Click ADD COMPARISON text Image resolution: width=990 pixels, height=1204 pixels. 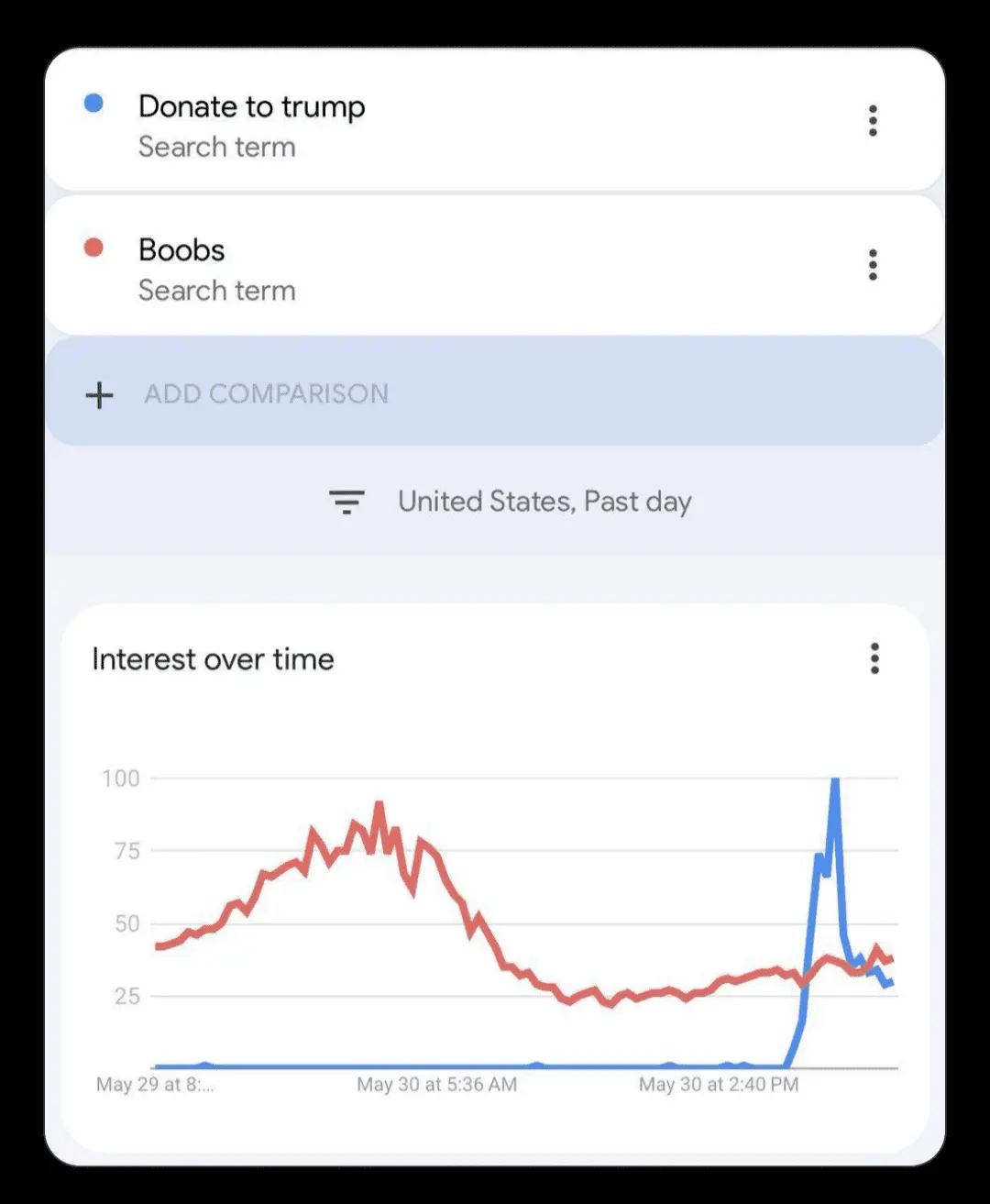coord(266,394)
